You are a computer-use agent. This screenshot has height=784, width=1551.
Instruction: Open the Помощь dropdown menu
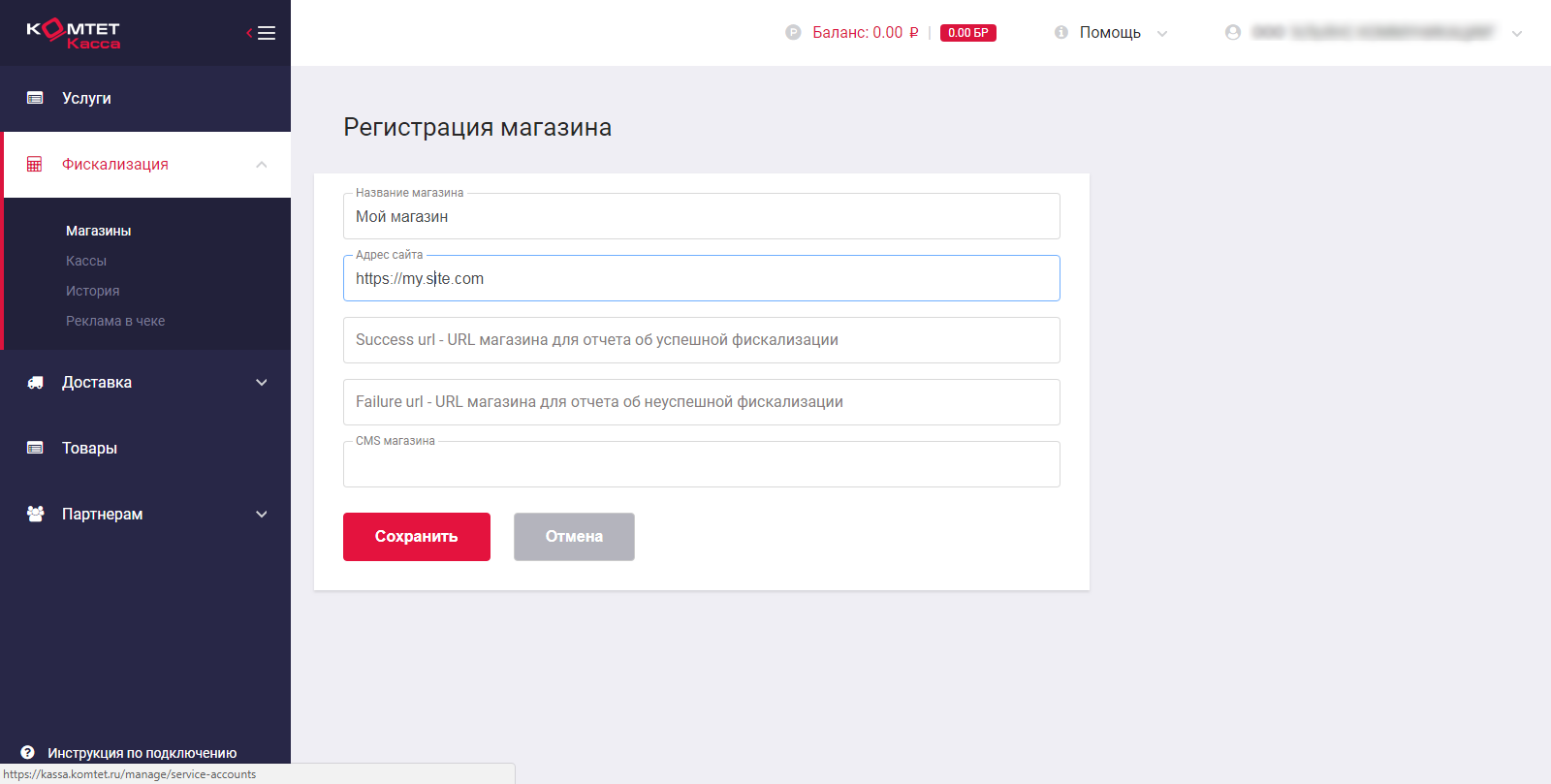click(1111, 33)
